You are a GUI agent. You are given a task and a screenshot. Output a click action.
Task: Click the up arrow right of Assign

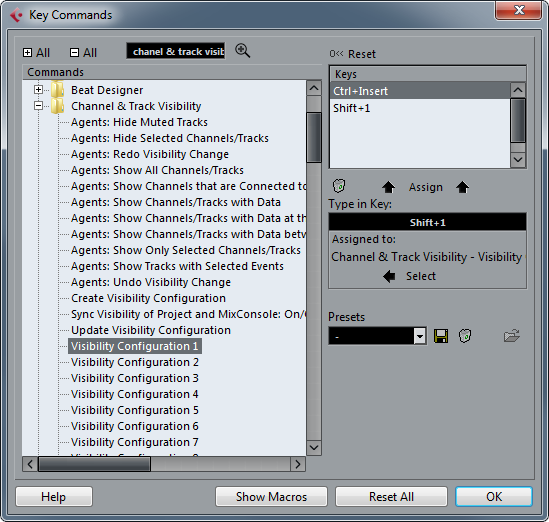463,187
